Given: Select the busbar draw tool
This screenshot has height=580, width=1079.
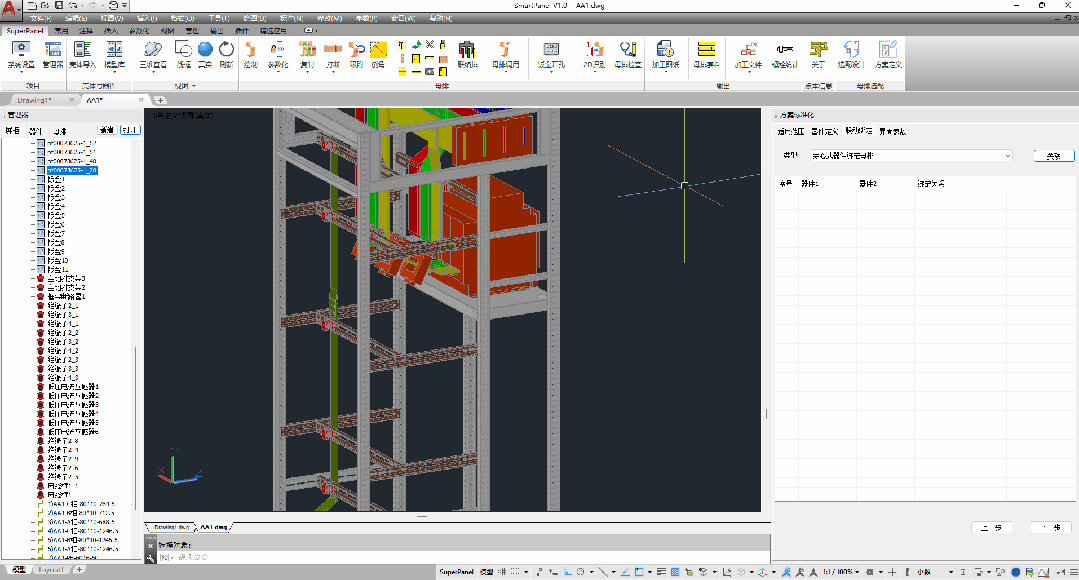Looking at the screenshot, I should (x=250, y=54).
